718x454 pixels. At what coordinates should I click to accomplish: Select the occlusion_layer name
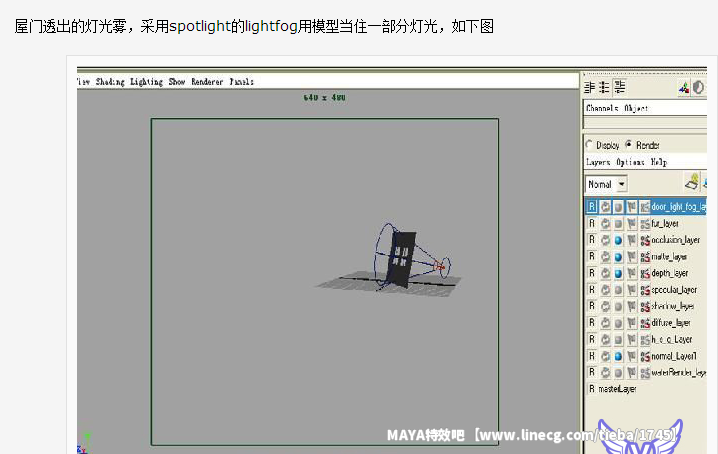675,240
